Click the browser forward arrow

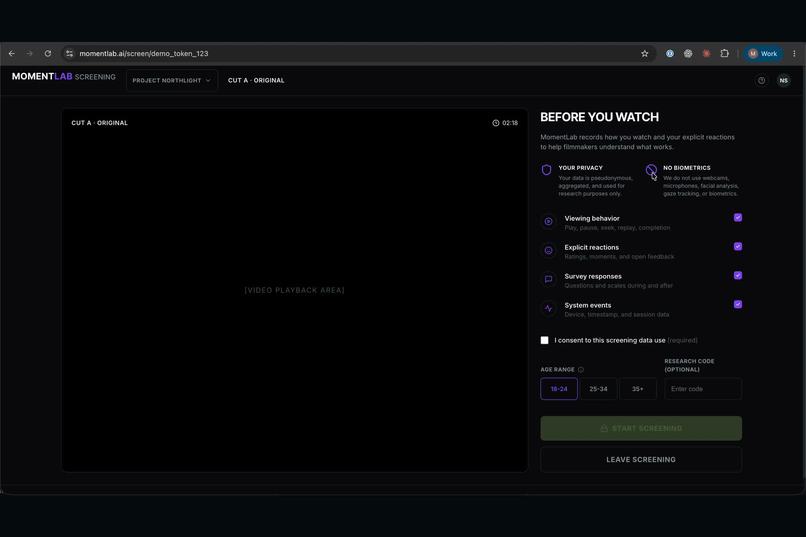(30, 53)
